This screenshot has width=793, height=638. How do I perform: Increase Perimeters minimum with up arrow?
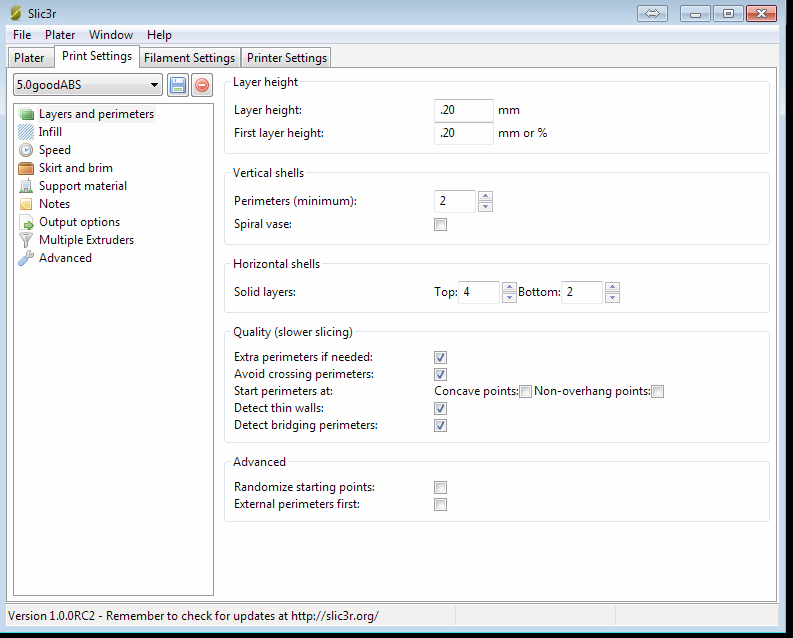pos(485,196)
